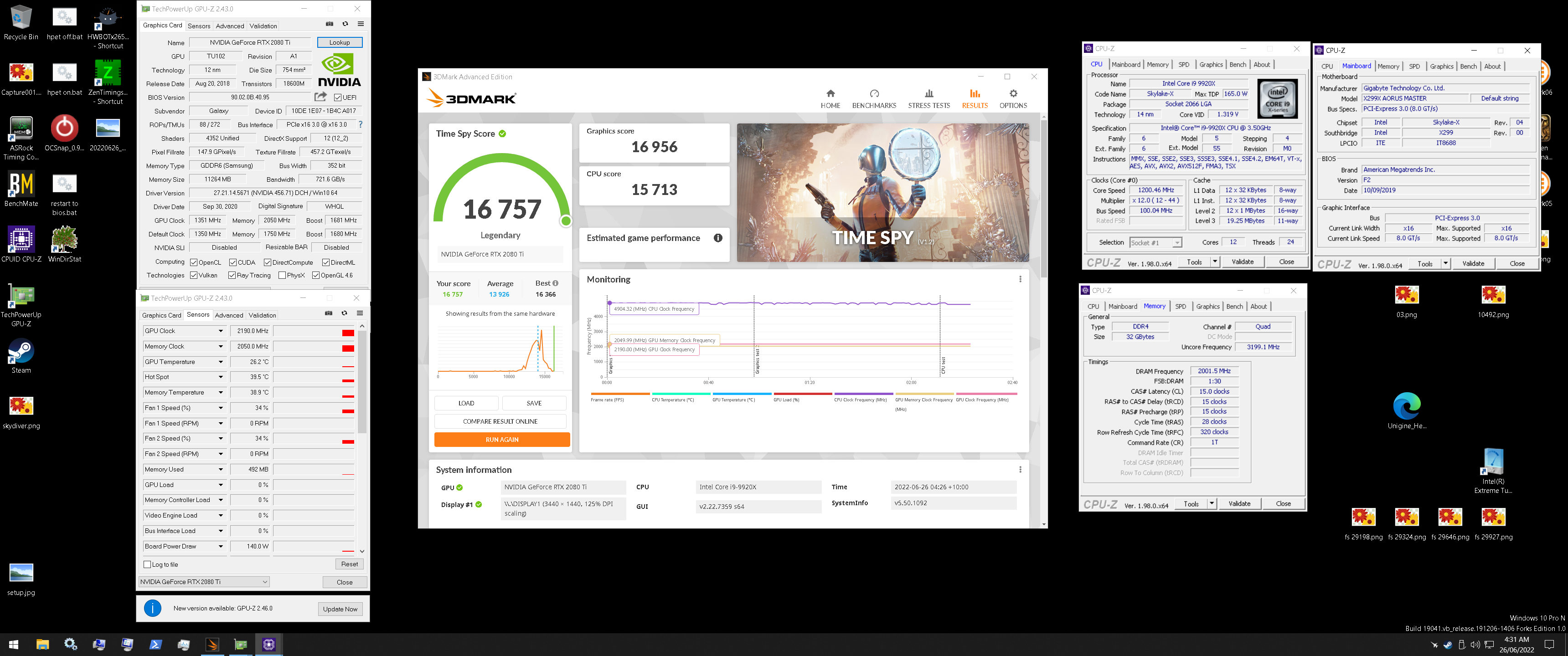
Task: Open the Unigine_He... Edge shortcut on desktop
Action: coord(1407,411)
